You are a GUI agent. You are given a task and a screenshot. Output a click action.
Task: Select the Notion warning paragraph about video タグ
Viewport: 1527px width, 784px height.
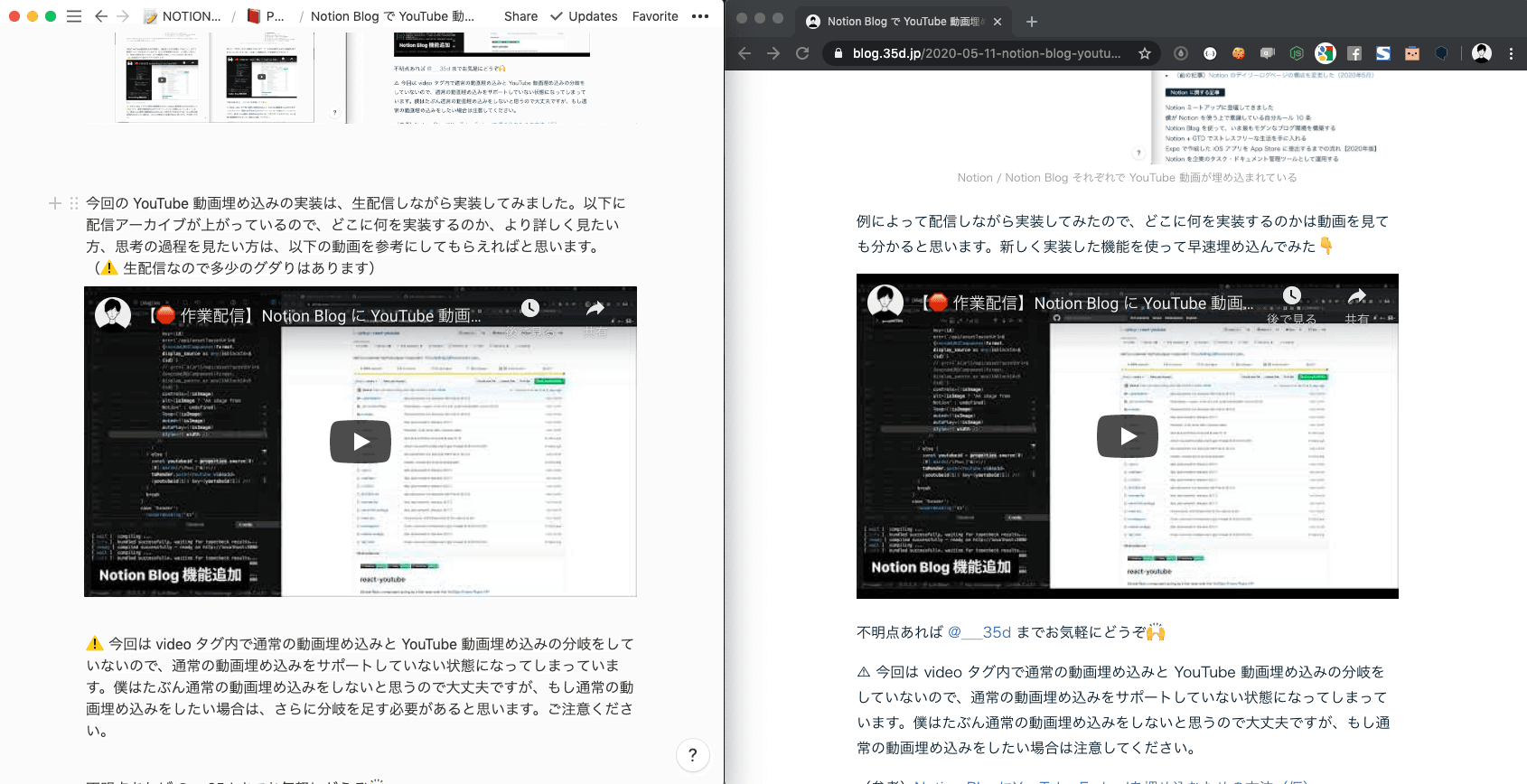(361, 687)
